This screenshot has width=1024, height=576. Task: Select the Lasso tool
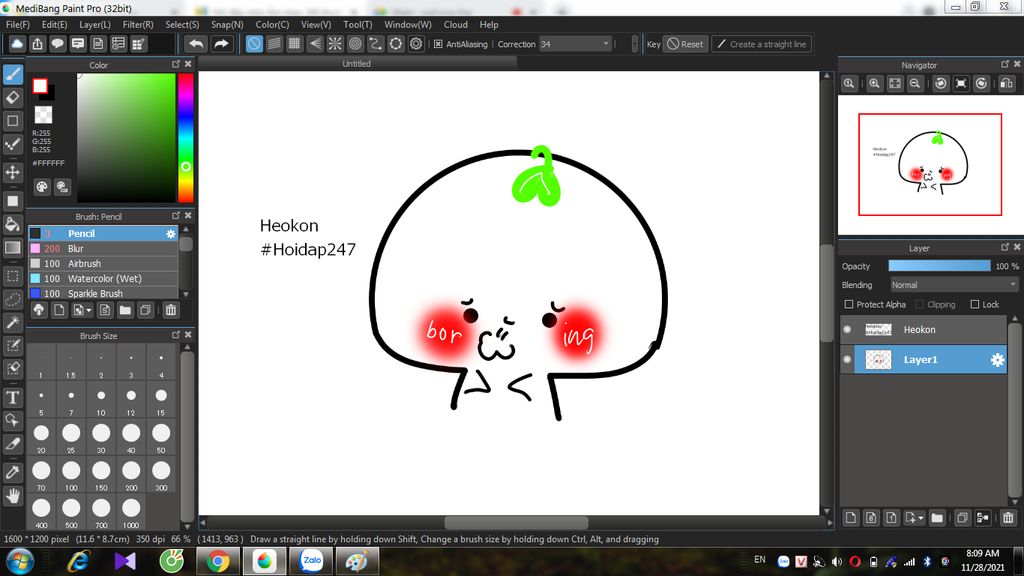pos(12,299)
